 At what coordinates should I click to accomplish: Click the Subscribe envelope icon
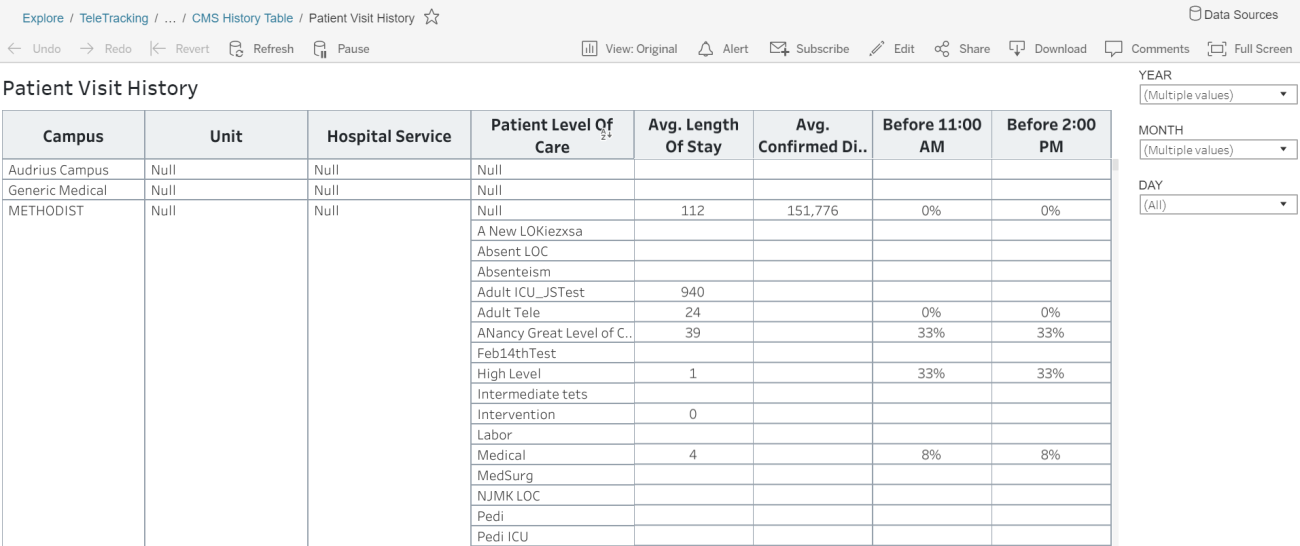coord(780,49)
